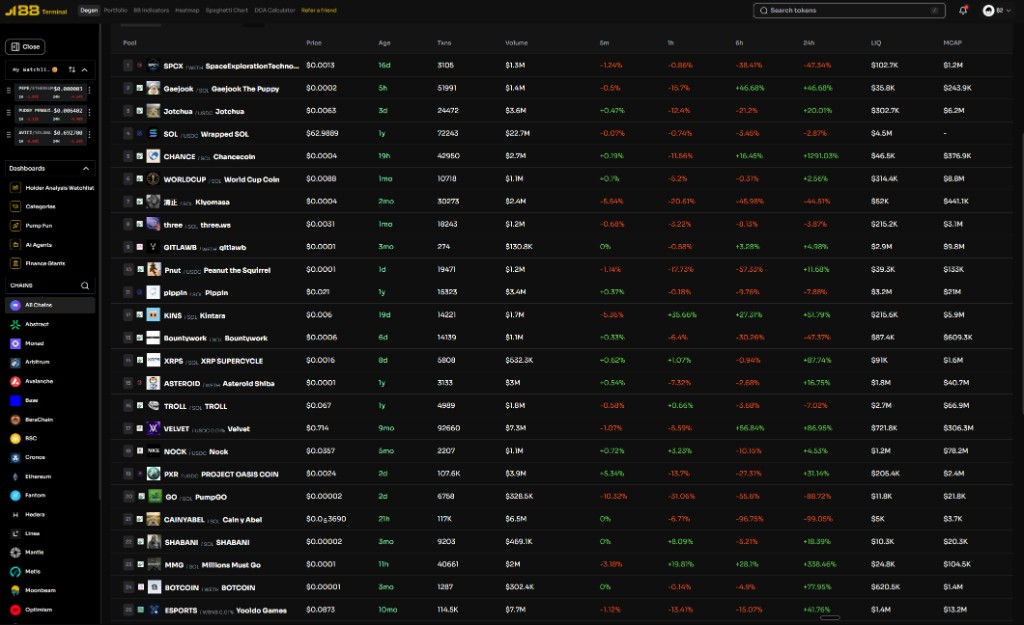Select the Peanut the Squirrel pool

point(562,270)
